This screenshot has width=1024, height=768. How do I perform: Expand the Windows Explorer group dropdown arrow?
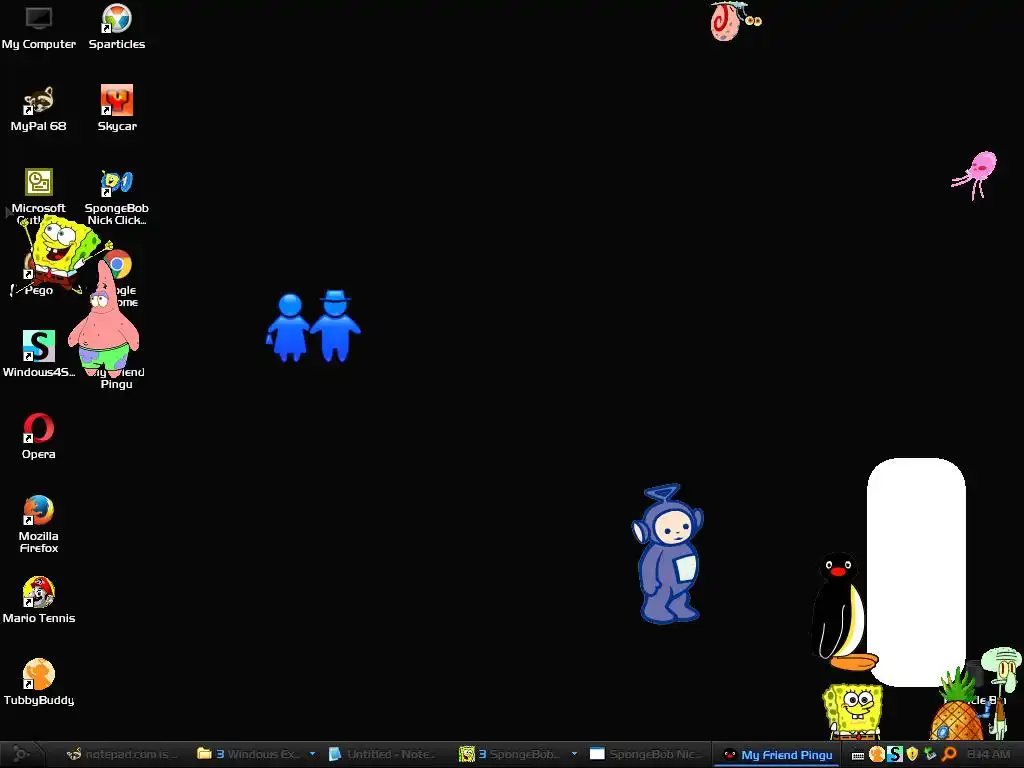click(312, 754)
